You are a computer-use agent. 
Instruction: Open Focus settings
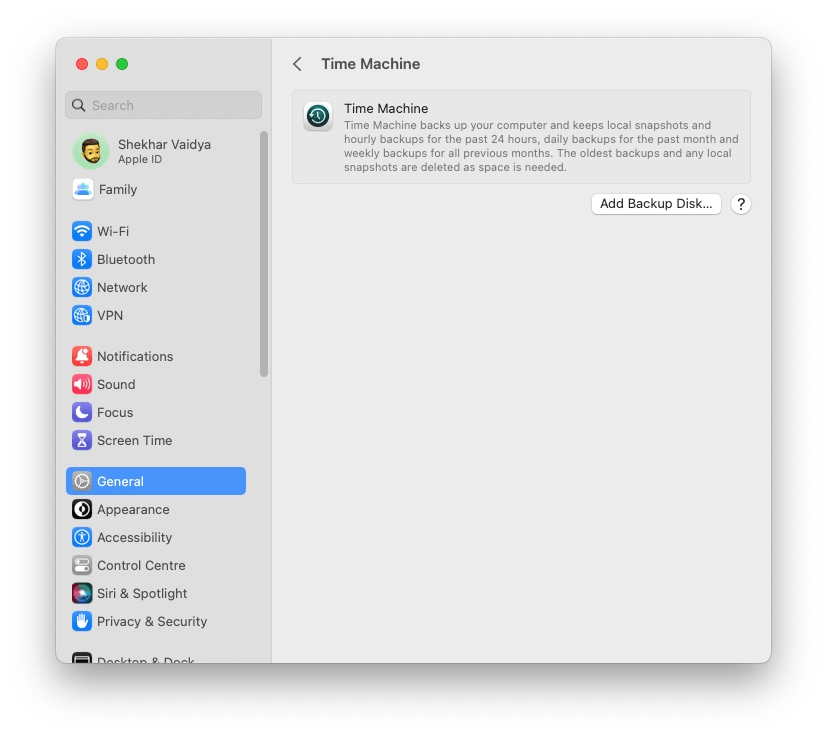click(x=115, y=412)
